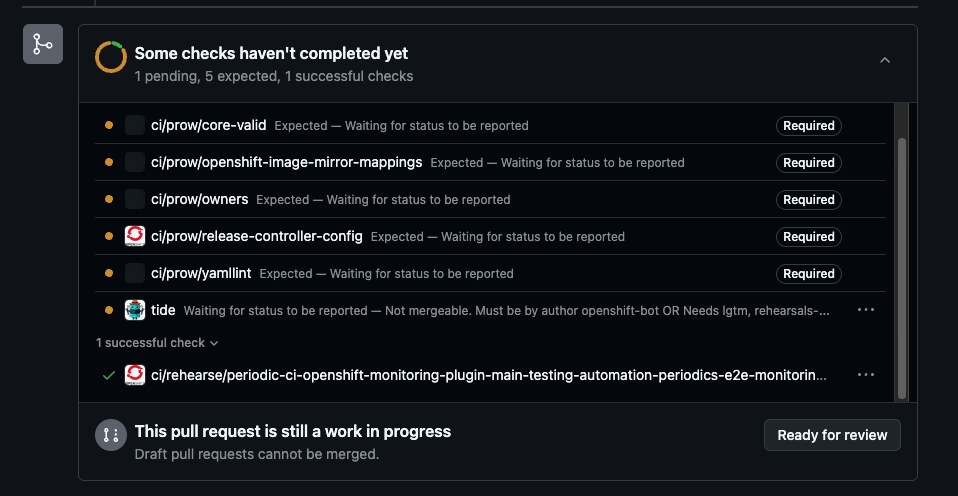This screenshot has width=958, height=496.
Task: Expand the '1 successful check' dropdown
Action: [157, 343]
